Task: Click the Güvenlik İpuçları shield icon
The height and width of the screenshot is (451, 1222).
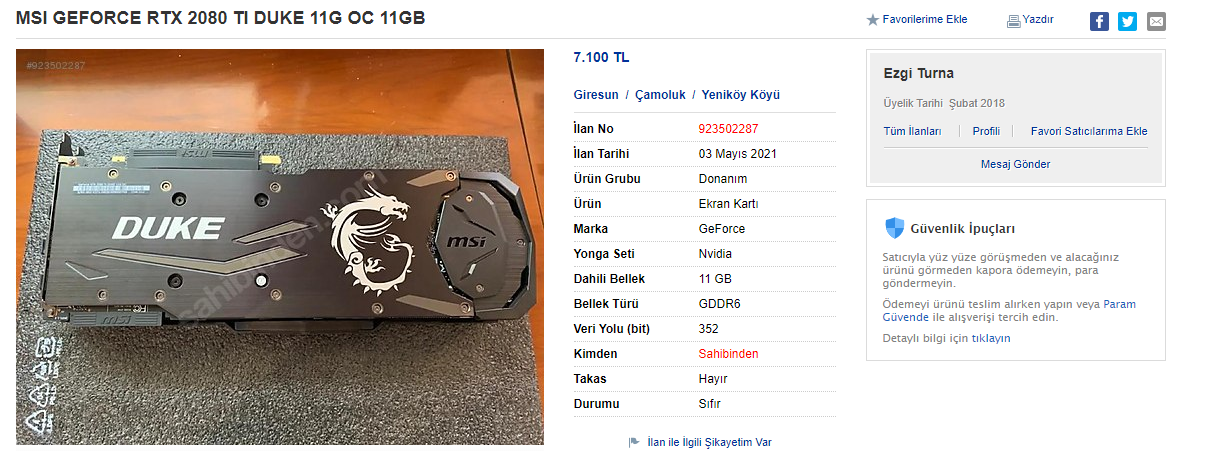Action: click(895, 228)
